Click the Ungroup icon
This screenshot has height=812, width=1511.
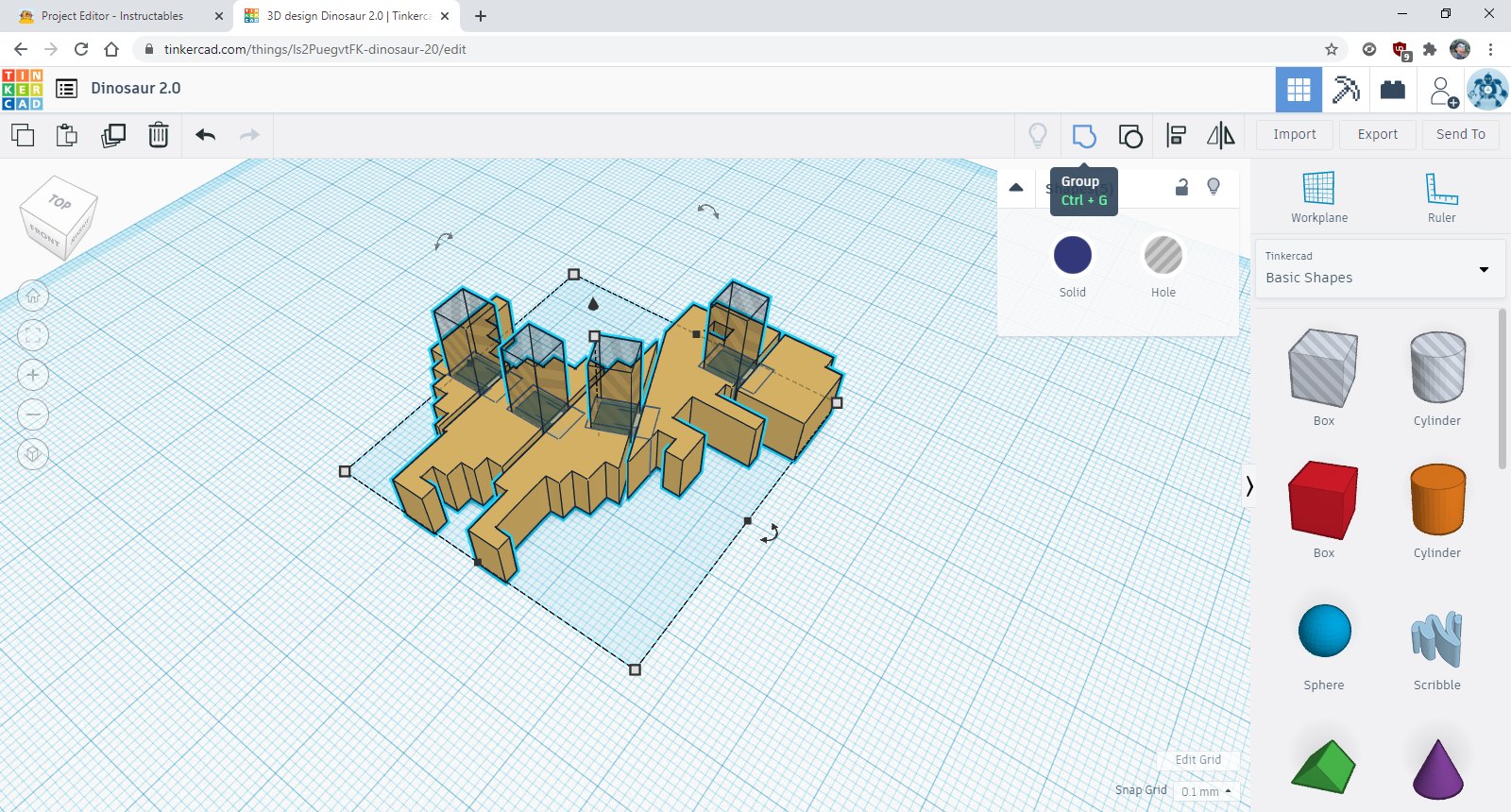1130,136
